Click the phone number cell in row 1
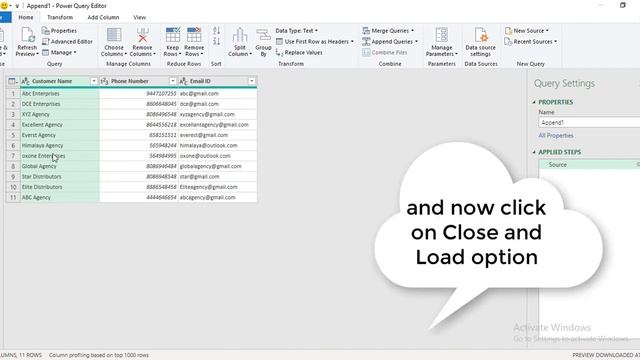The height and width of the screenshot is (360, 640). point(139,93)
